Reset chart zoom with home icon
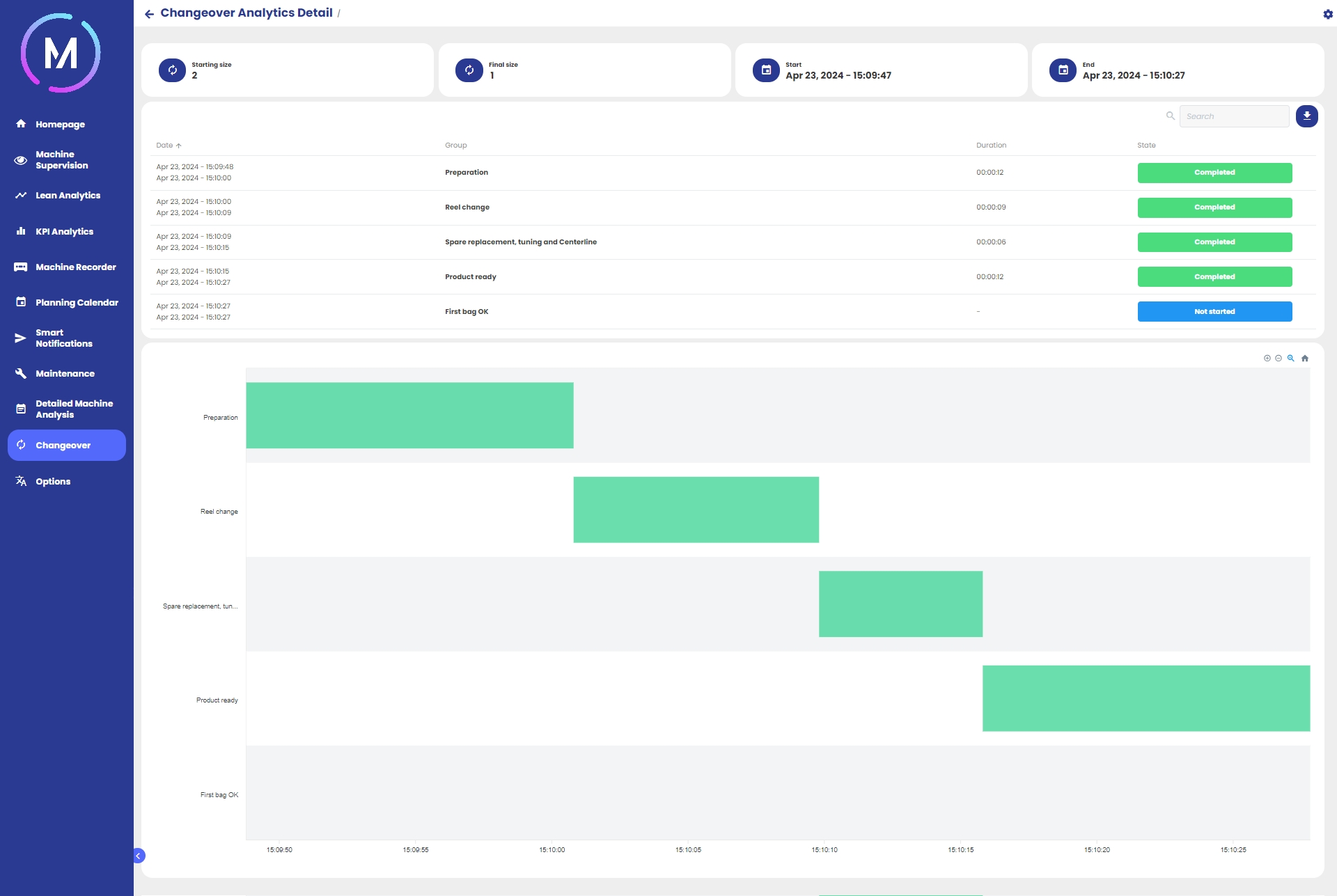This screenshot has width=1337, height=896. pyautogui.click(x=1305, y=359)
